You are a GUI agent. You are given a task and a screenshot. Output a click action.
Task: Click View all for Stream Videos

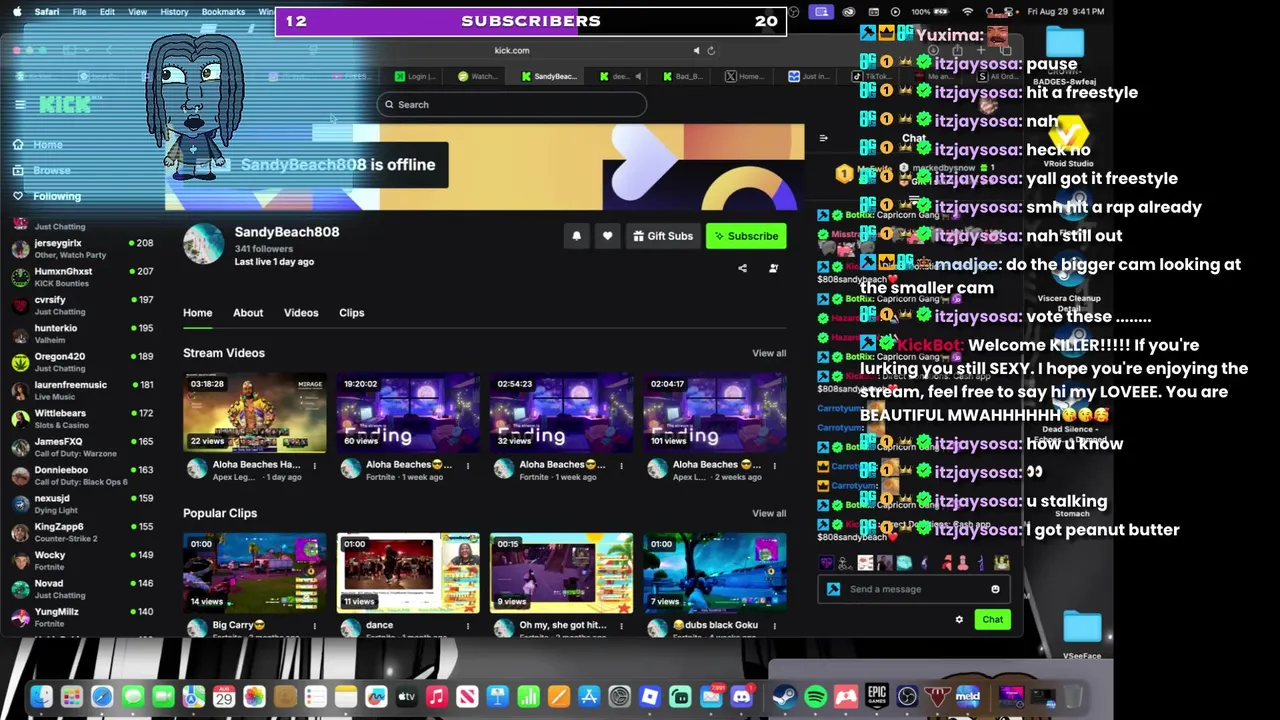769,353
